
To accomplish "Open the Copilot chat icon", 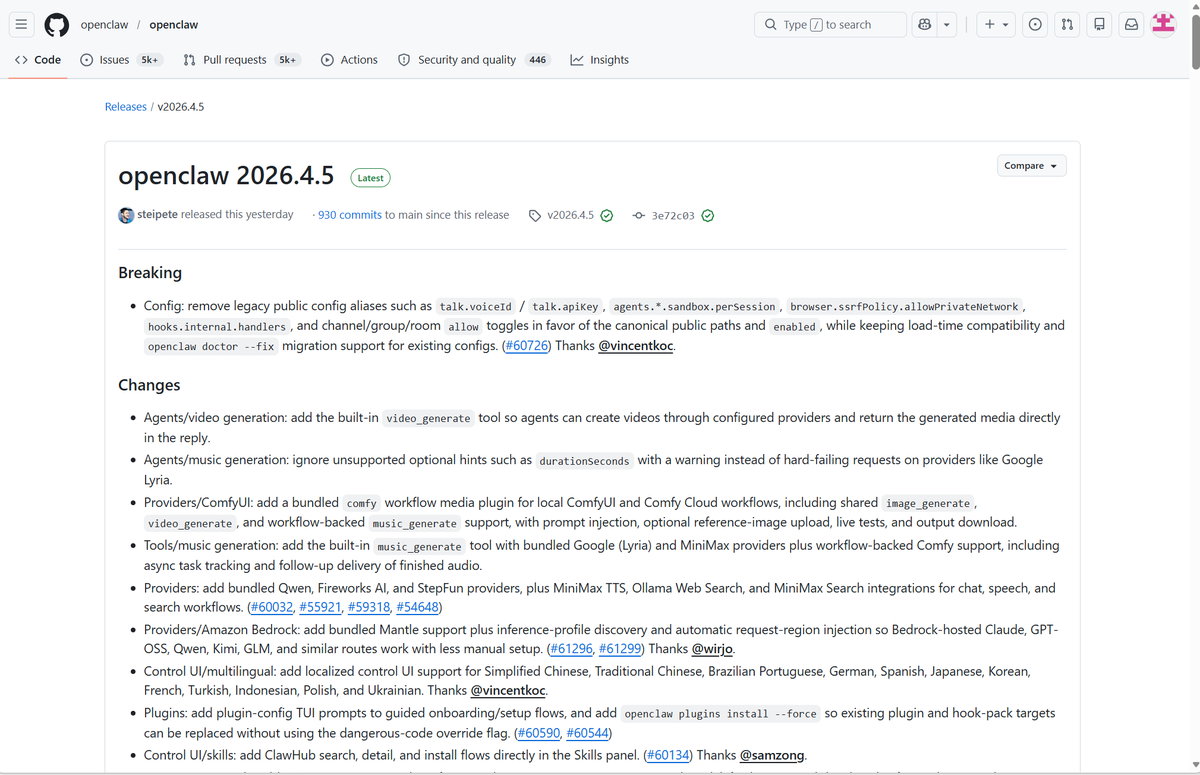I will (x=925, y=25).
